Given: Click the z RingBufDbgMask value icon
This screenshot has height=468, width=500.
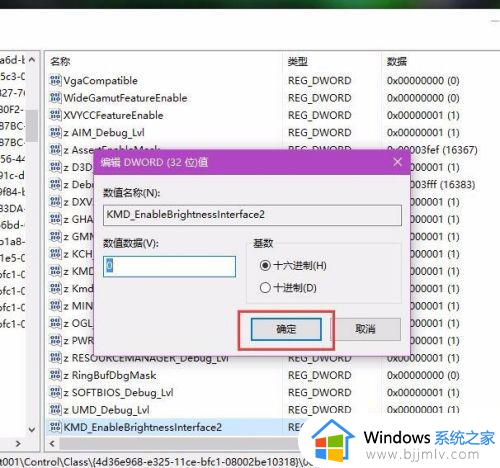Looking at the screenshot, I should pos(55,375).
